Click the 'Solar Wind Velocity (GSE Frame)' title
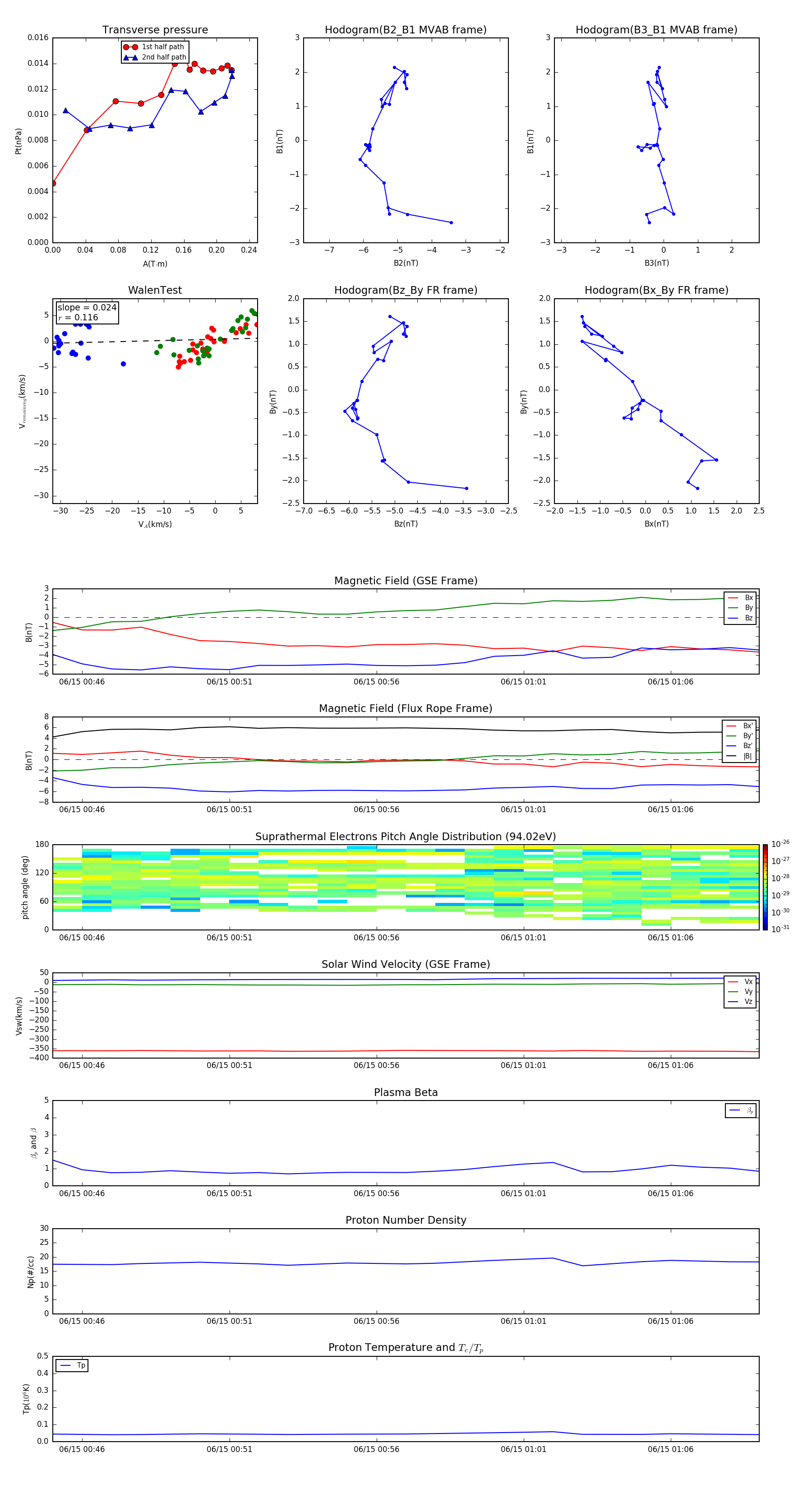The height and width of the screenshot is (1489, 812). [x=406, y=965]
